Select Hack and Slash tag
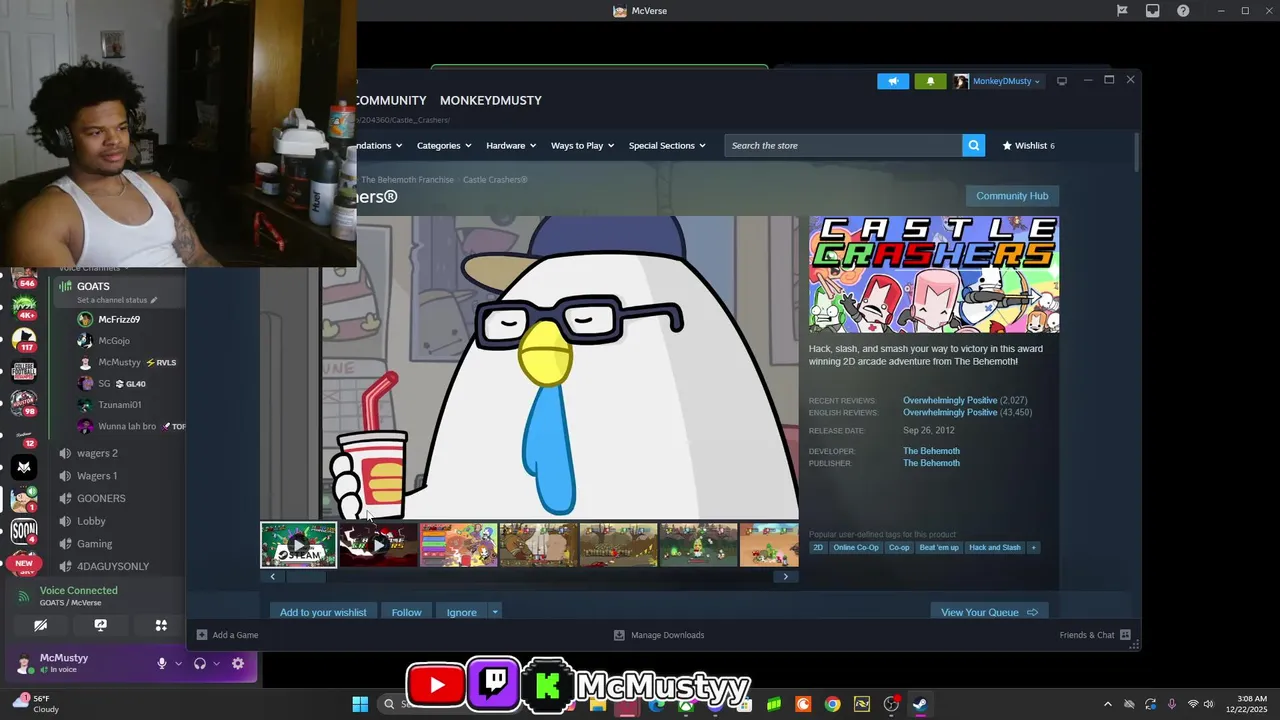Screen dimensions: 1280x720 coord(995,548)
